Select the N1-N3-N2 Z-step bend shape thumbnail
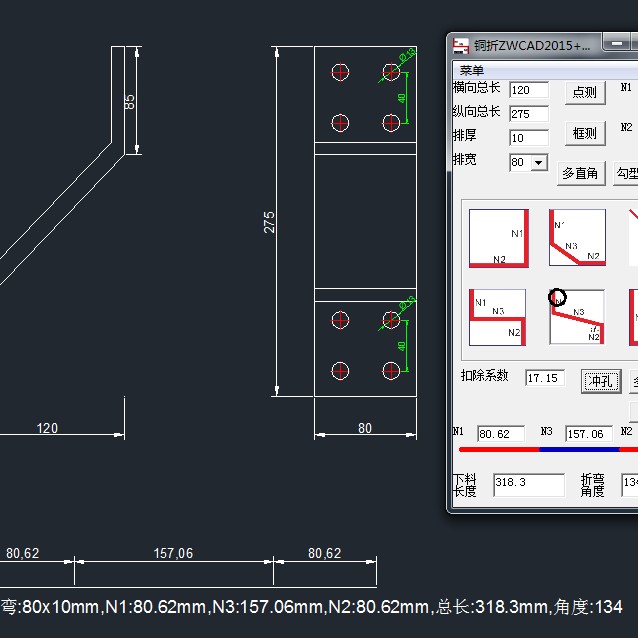This screenshot has width=638, height=638. coord(497,317)
